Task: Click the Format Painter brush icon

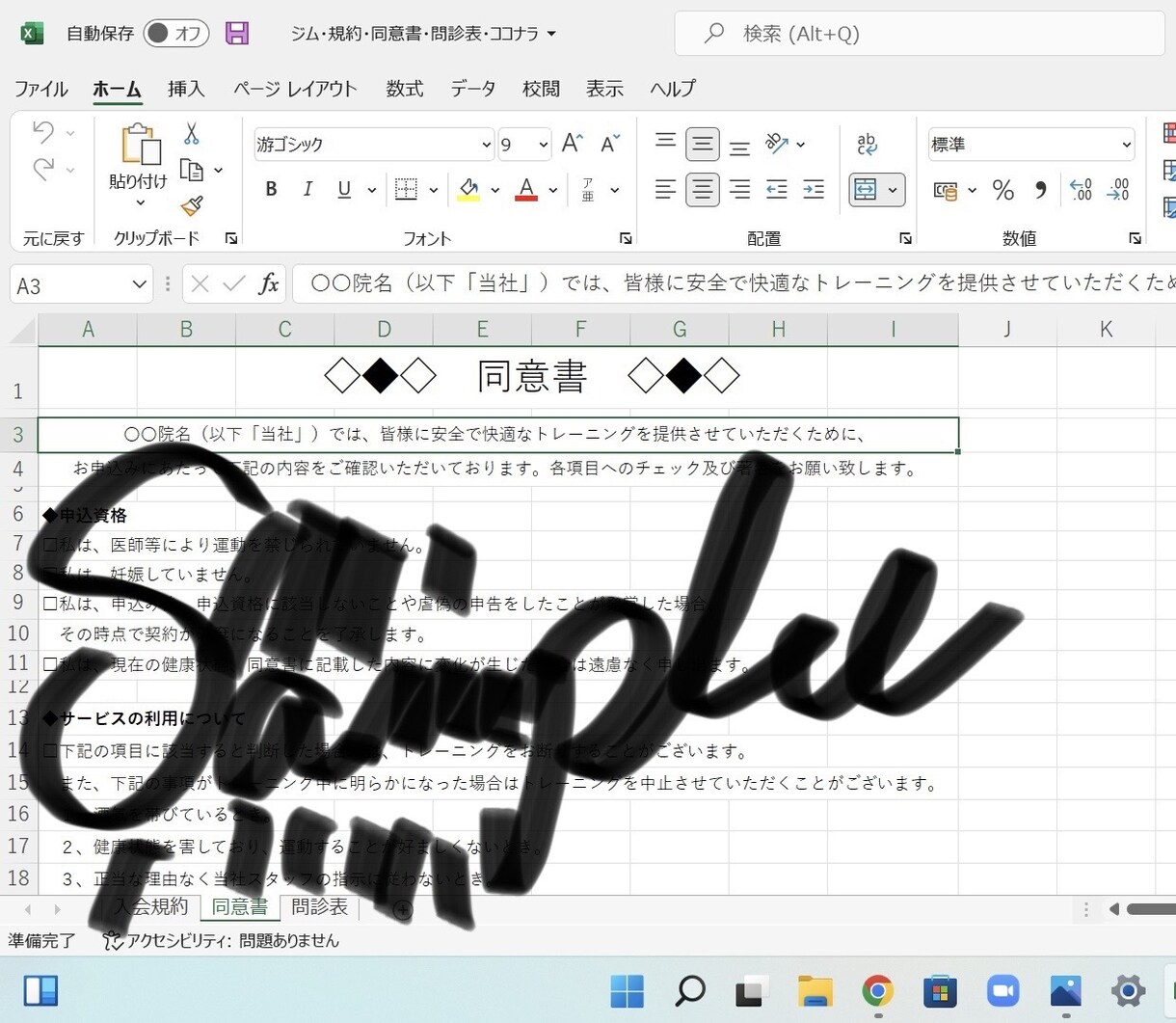Action: tap(192, 206)
